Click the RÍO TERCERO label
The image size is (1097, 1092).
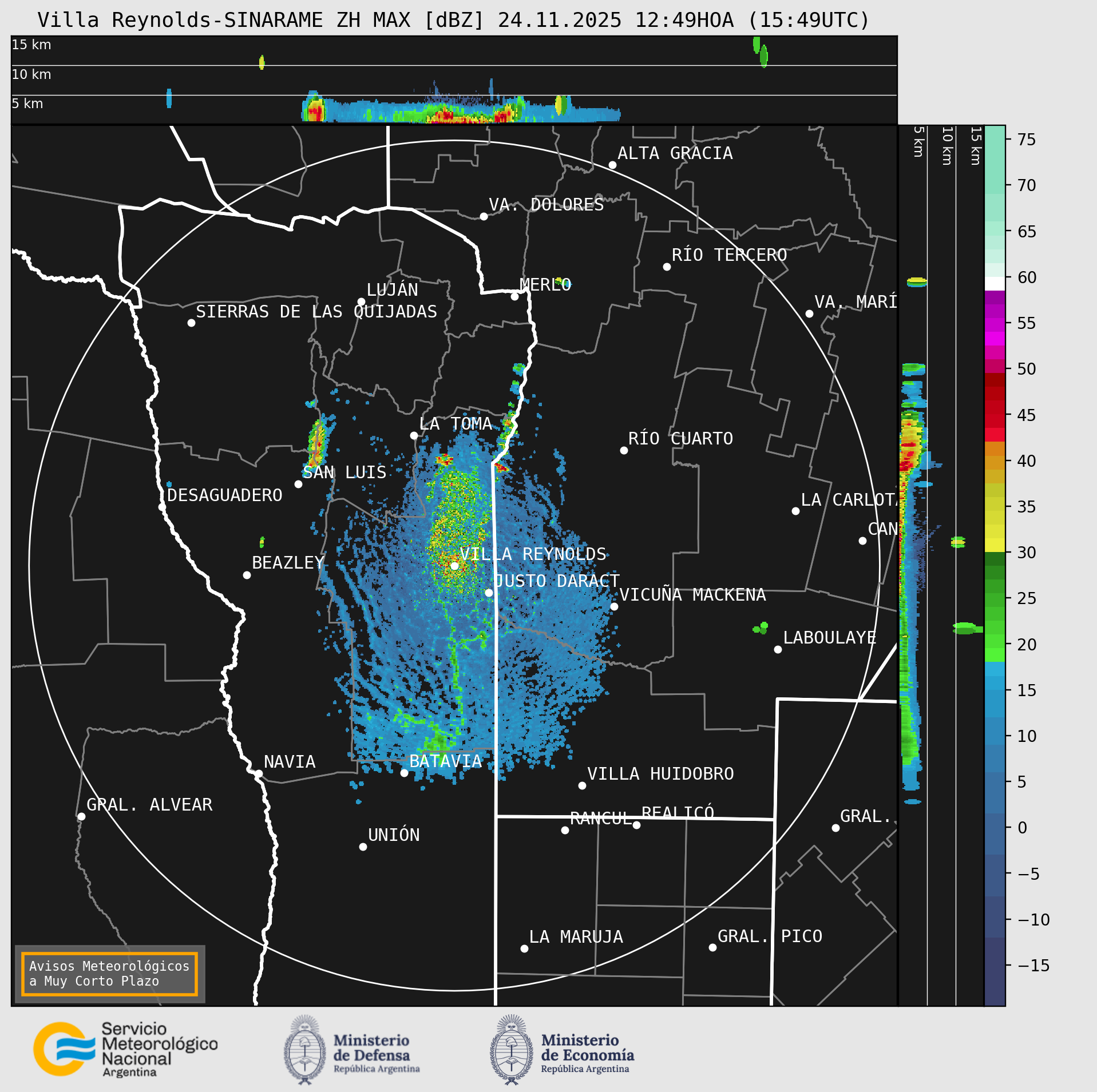click(730, 255)
